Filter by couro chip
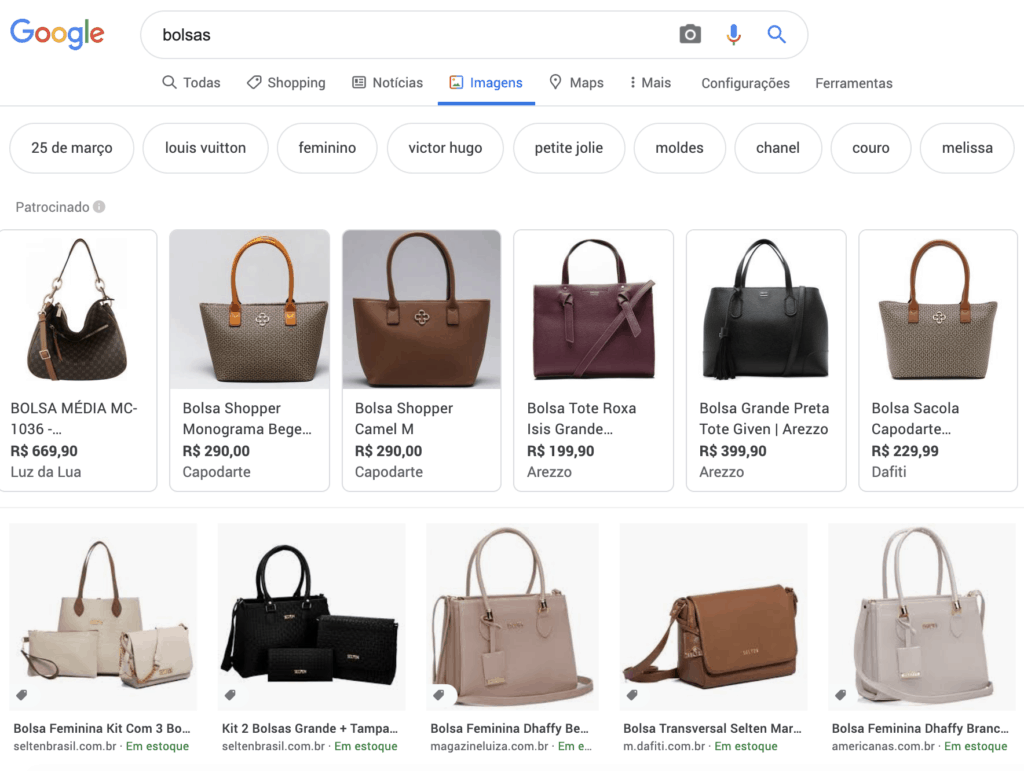 pyautogui.click(x=871, y=148)
